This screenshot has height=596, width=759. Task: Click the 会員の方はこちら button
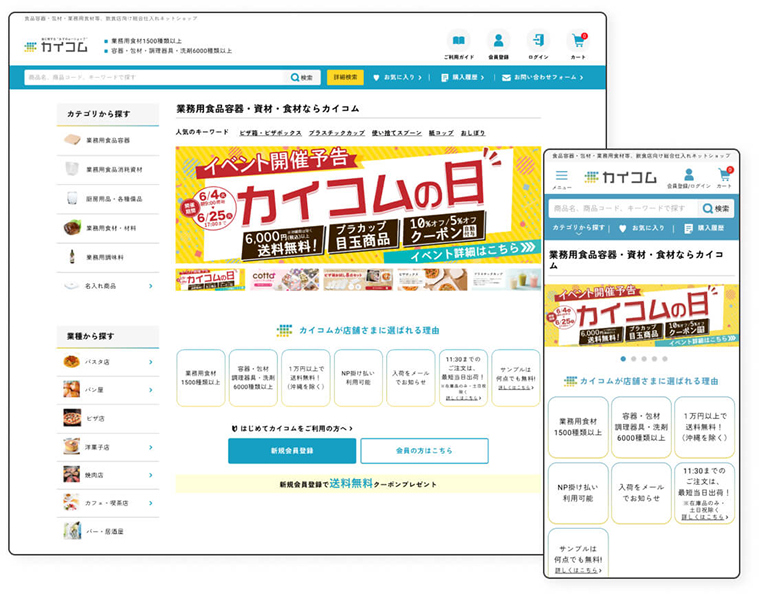424,451
